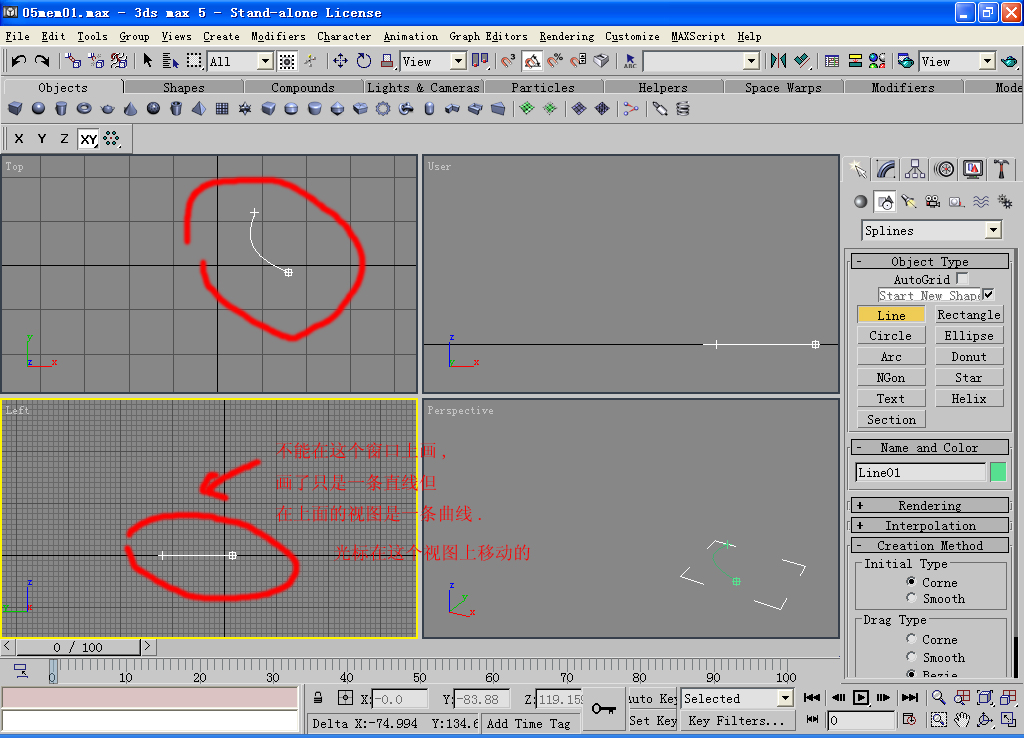This screenshot has height=738, width=1024.
Task: Expand the Interpolation rollout
Action: (x=930, y=525)
